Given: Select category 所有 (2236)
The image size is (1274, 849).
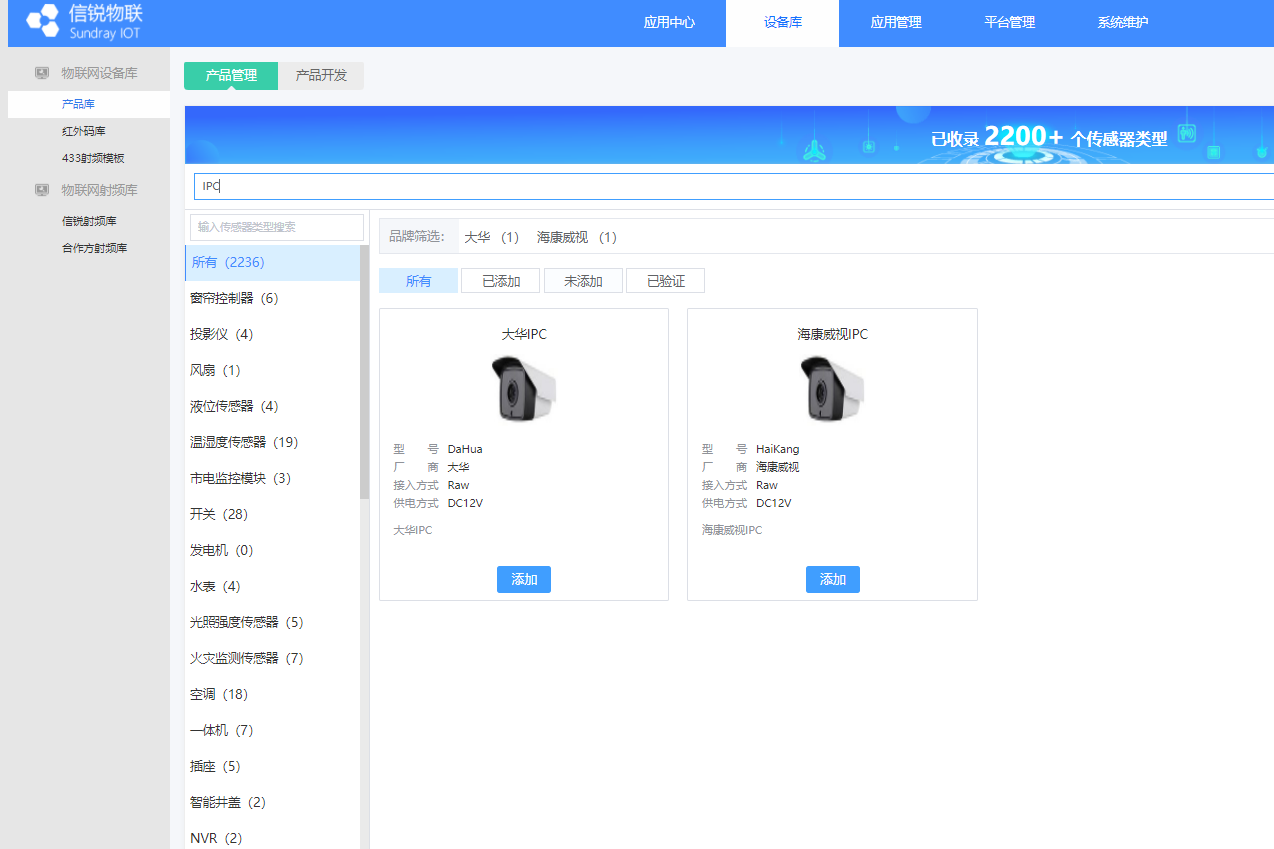Looking at the screenshot, I should pos(272,262).
